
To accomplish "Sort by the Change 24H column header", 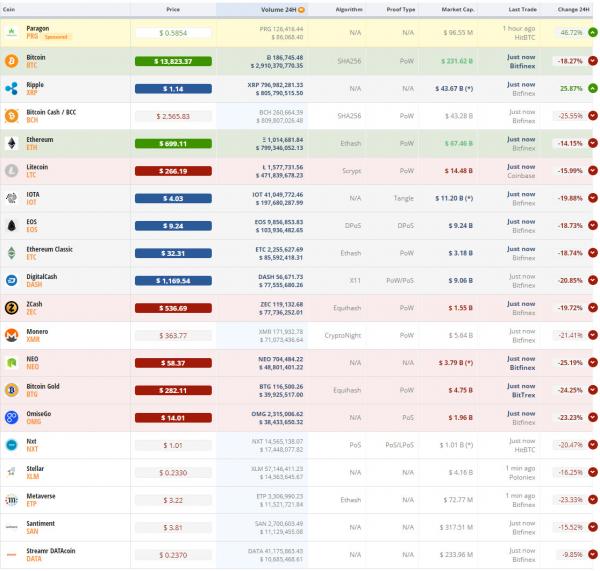I will point(573,9).
